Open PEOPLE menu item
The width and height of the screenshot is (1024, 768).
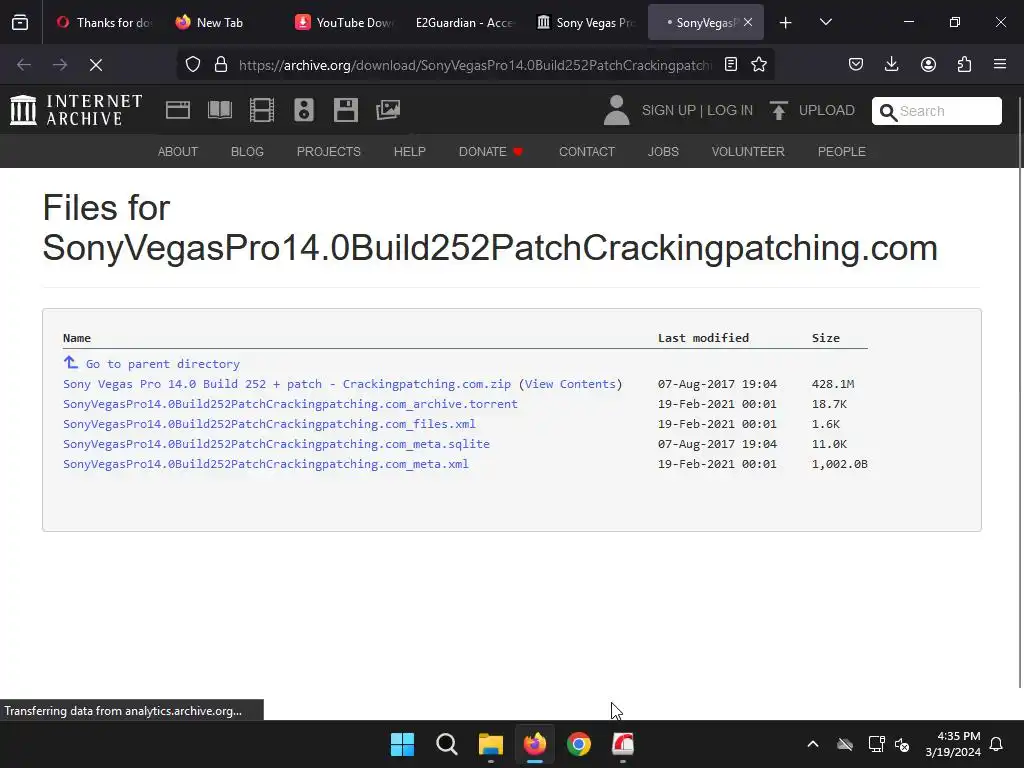(x=841, y=152)
